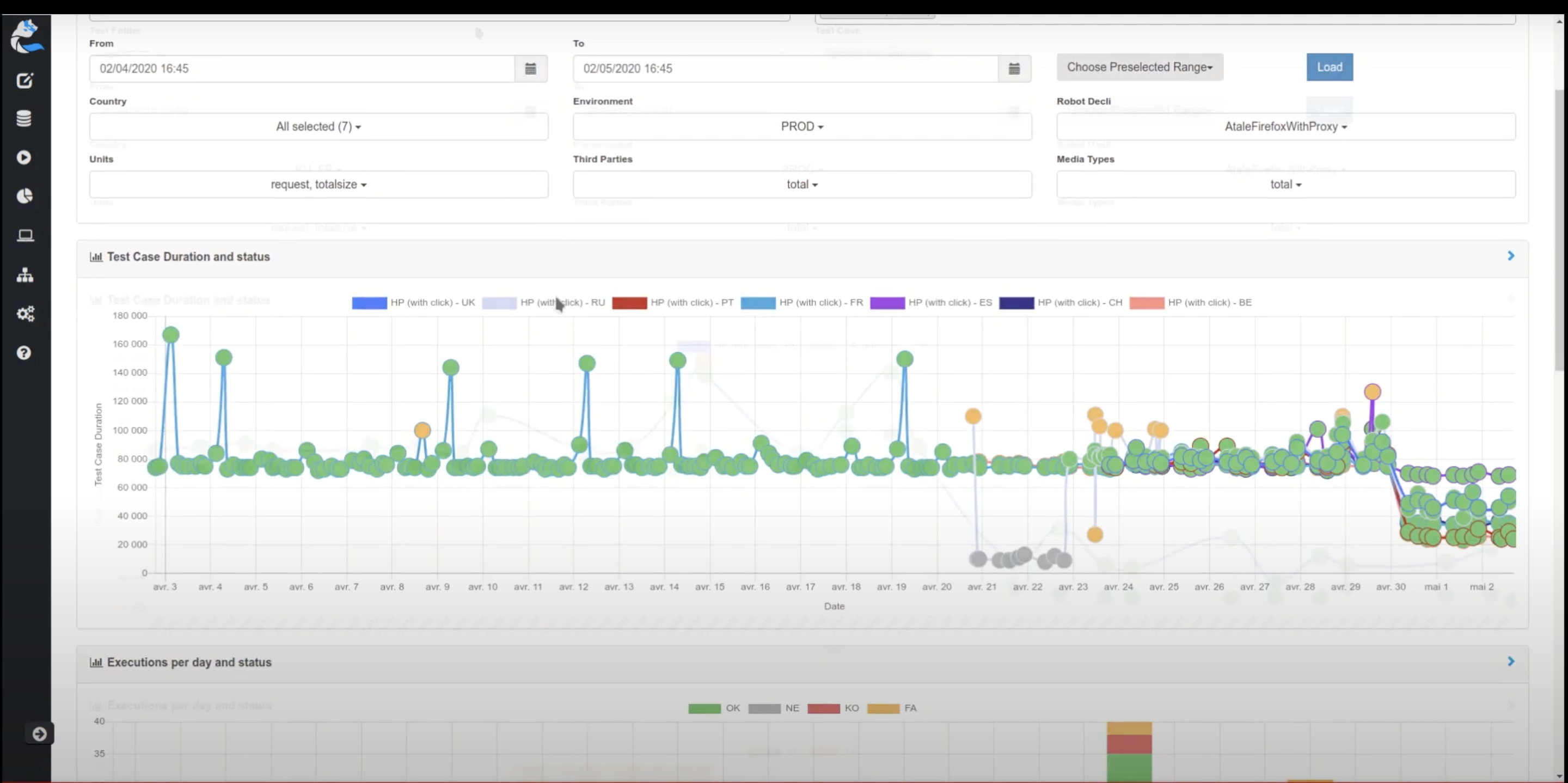Image resolution: width=1568 pixels, height=783 pixels.
Task: Open the From date calendar picker
Action: [x=530, y=69]
